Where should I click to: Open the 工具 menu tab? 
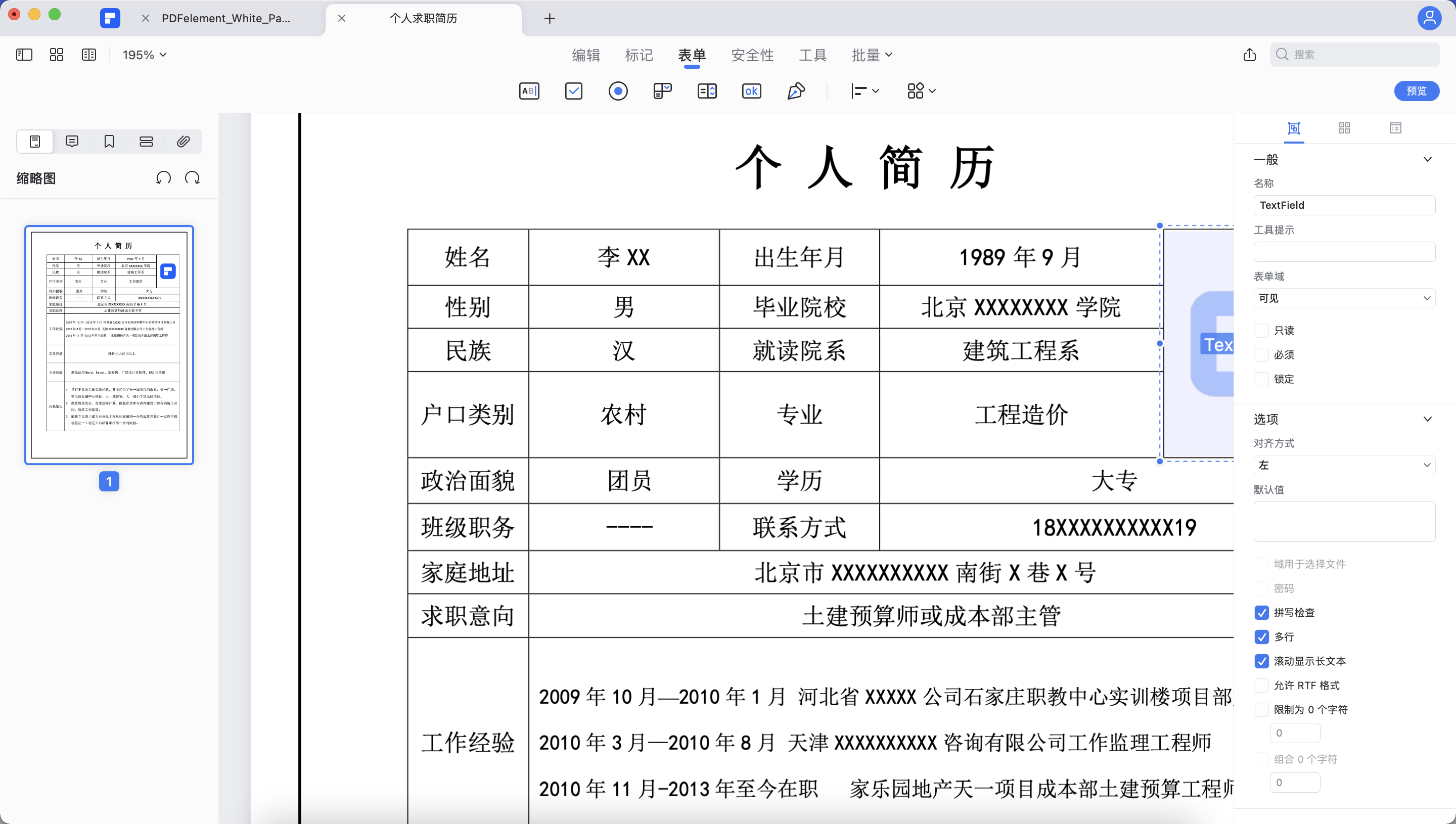point(812,54)
